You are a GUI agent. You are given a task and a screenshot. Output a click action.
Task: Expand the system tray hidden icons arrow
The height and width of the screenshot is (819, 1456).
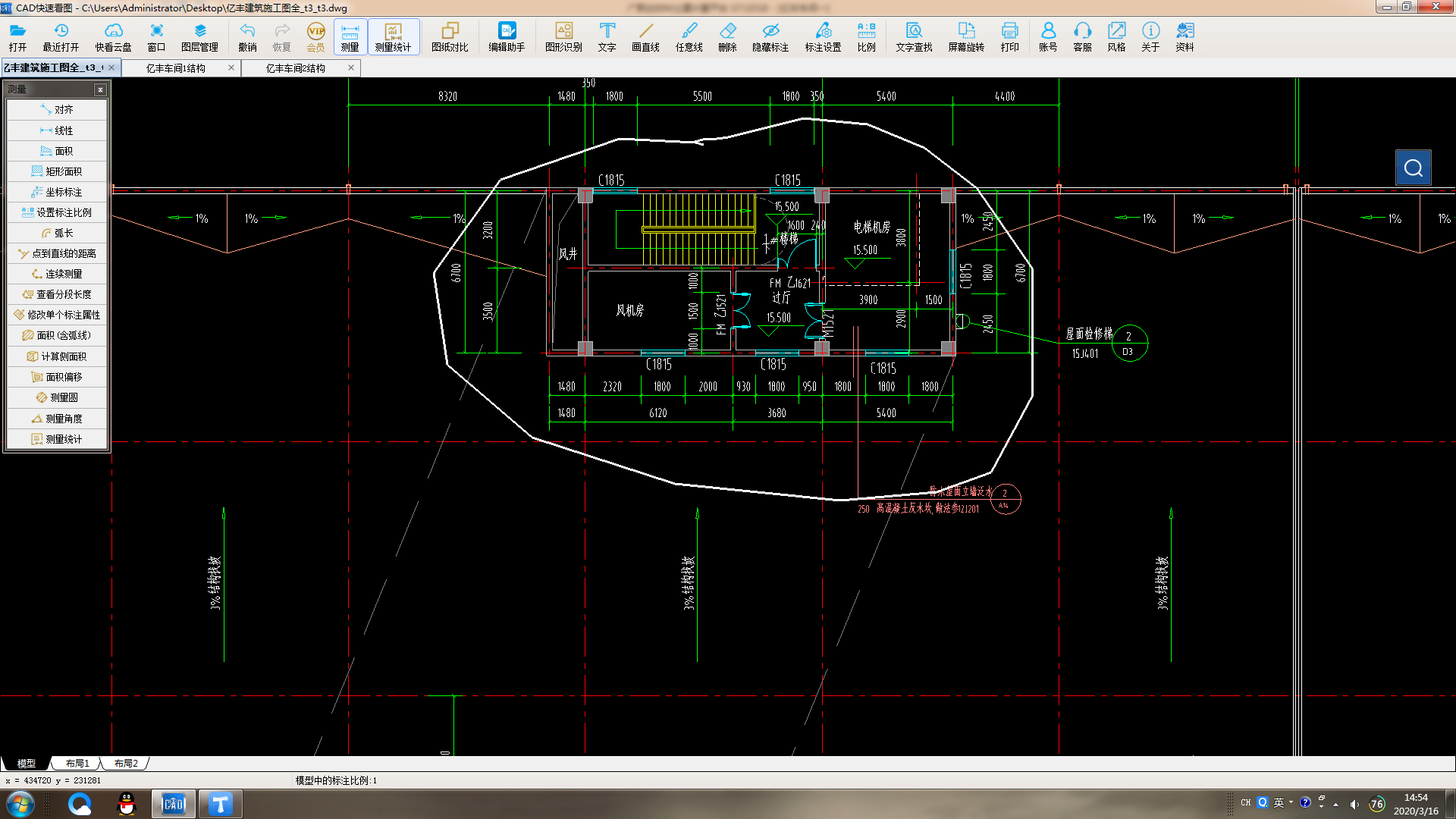coord(1335,804)
